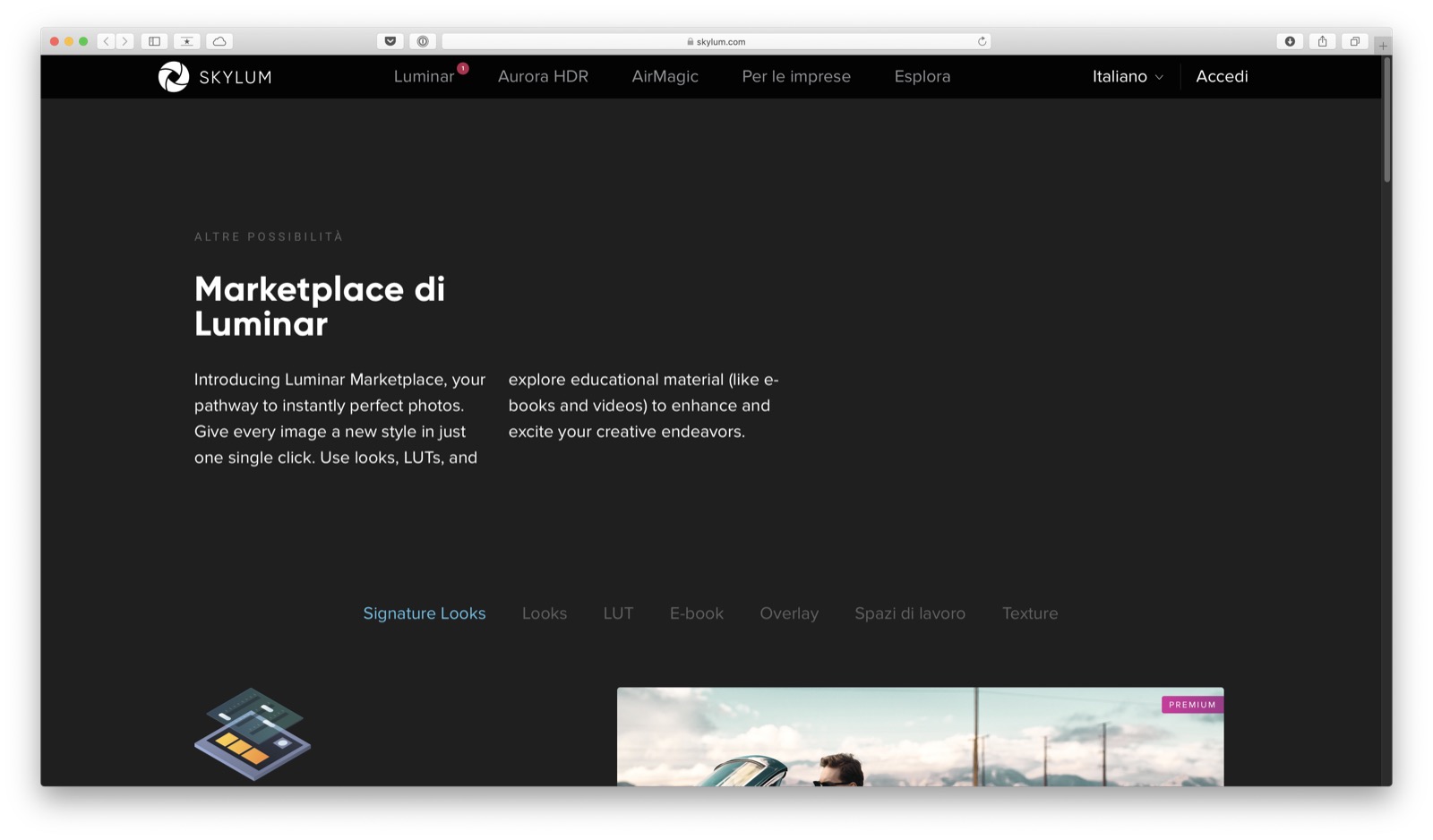The height and width of the screenshot is (840, 1433).
Task: Click the Marketplace layered illustration icon
Action: (253, 733)
